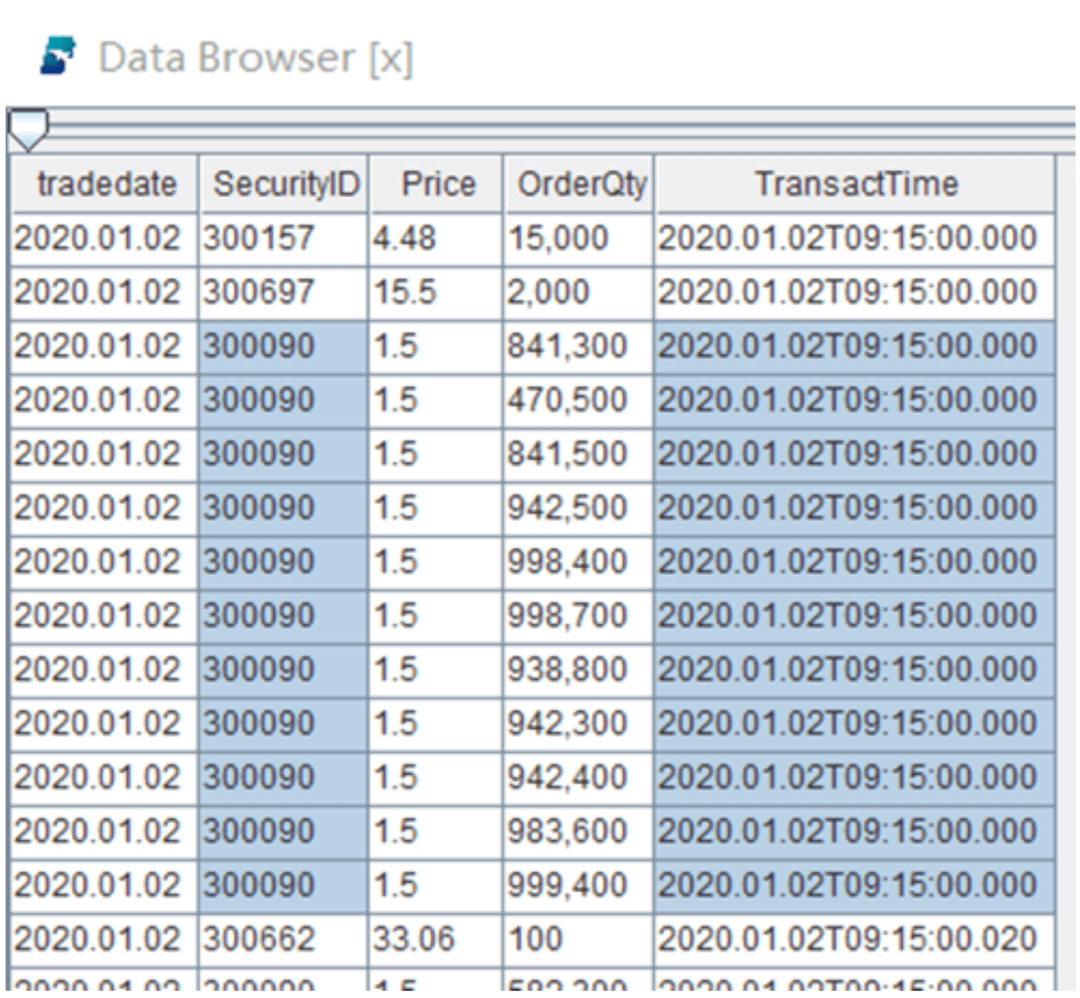Click the Data Browser logo icon
The height and width of the screenshot is (998, 1080).
[x=58, y=57]
